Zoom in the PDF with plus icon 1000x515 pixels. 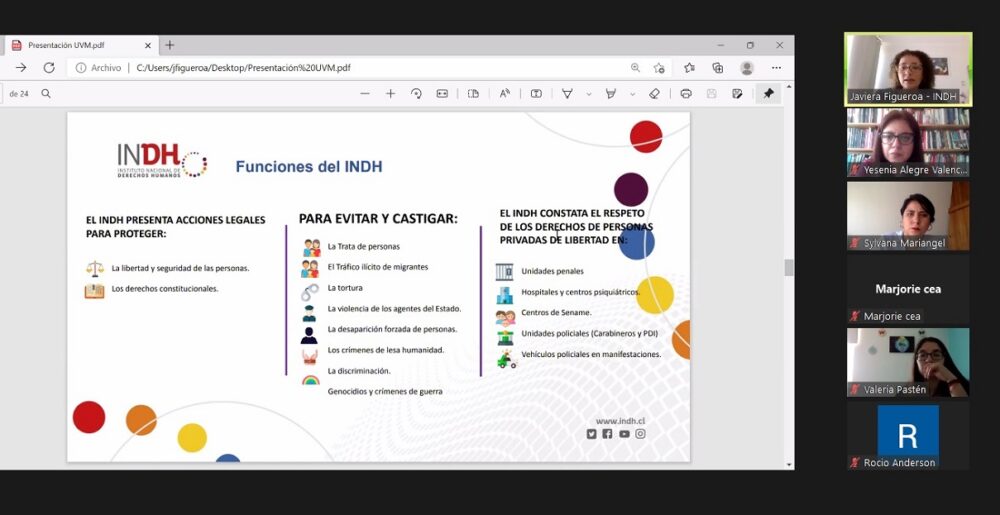click(390, 94)
